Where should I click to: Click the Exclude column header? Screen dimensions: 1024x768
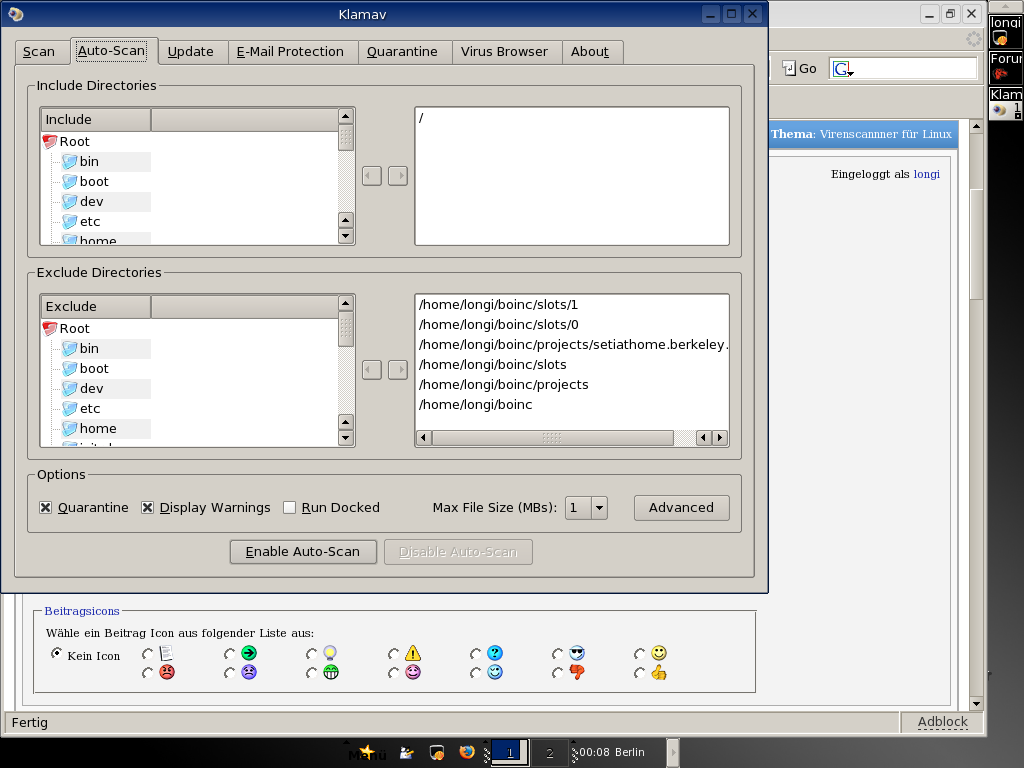click(x=96, y=306)
